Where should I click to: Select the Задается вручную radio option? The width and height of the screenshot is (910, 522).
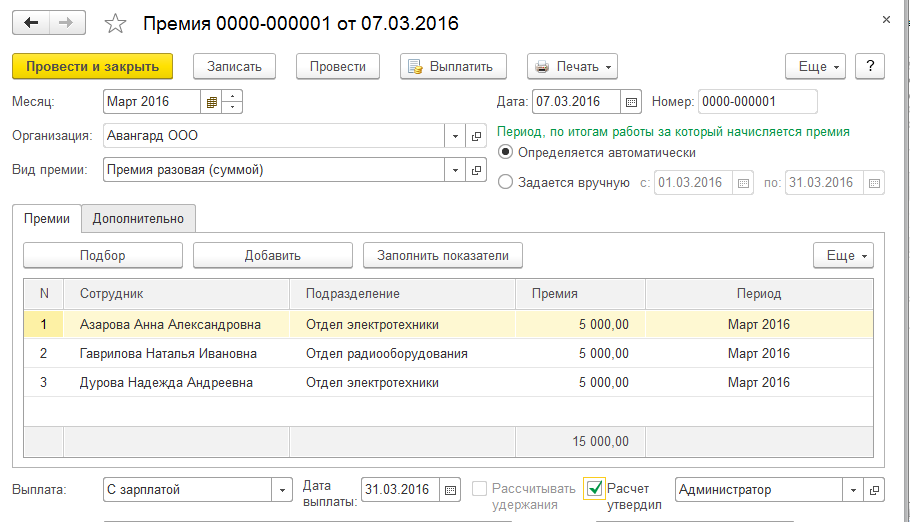(x=506, y=183)
